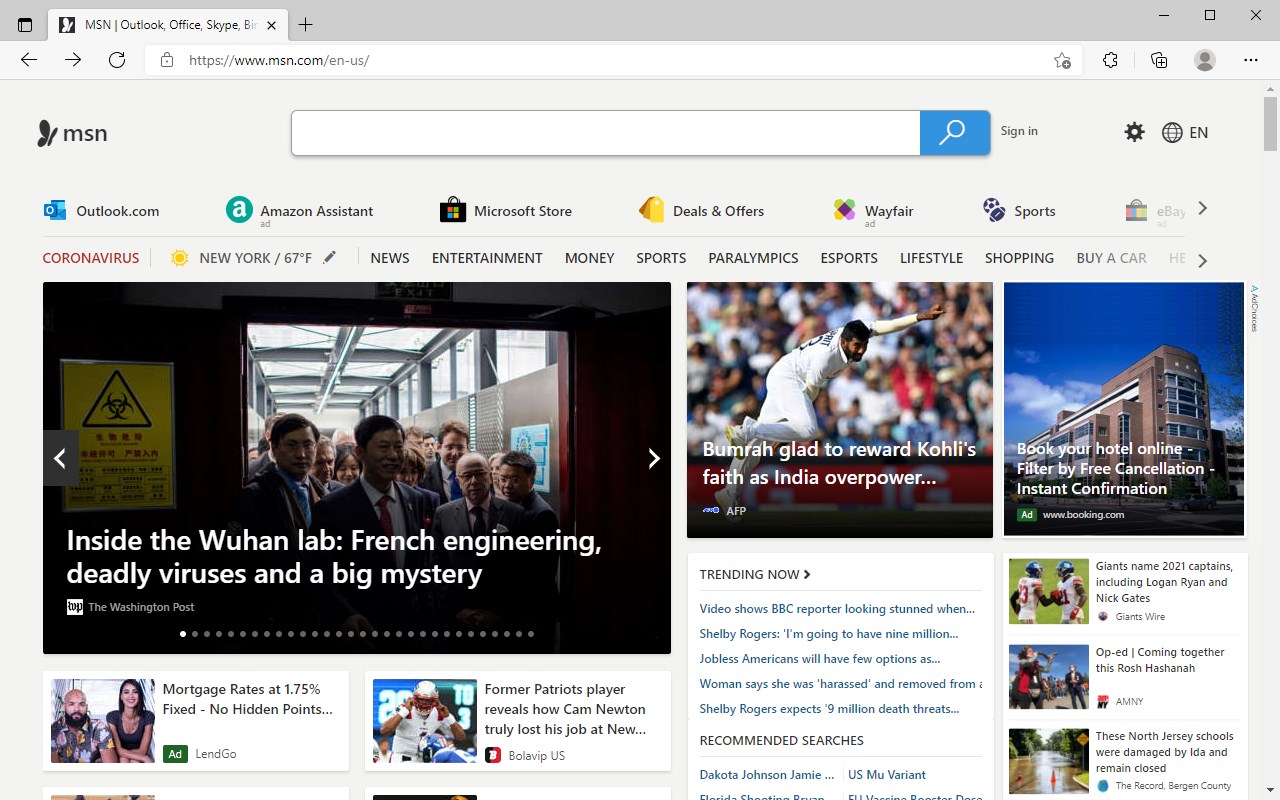Open a new tab with plus button
1280x800 pixels.
click(x=305, y=25)
